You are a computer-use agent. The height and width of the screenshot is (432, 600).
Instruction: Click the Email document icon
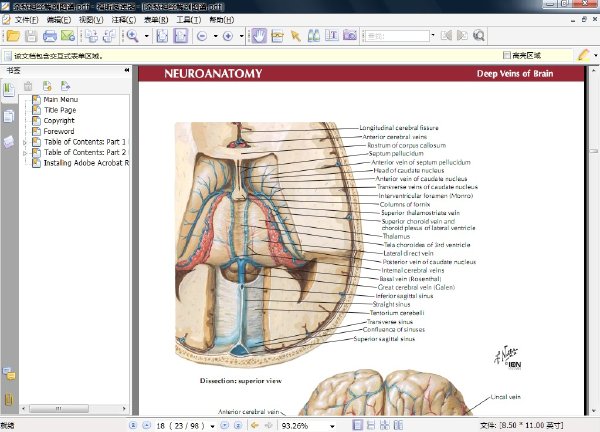click(x=68, y=36)
